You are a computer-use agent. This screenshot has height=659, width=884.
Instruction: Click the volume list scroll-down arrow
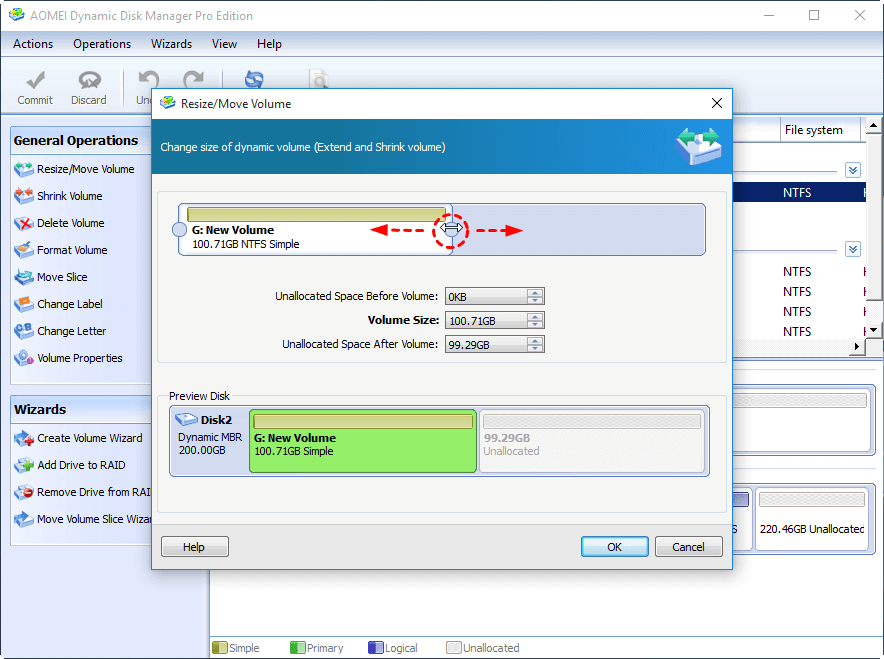coord(873,330)
